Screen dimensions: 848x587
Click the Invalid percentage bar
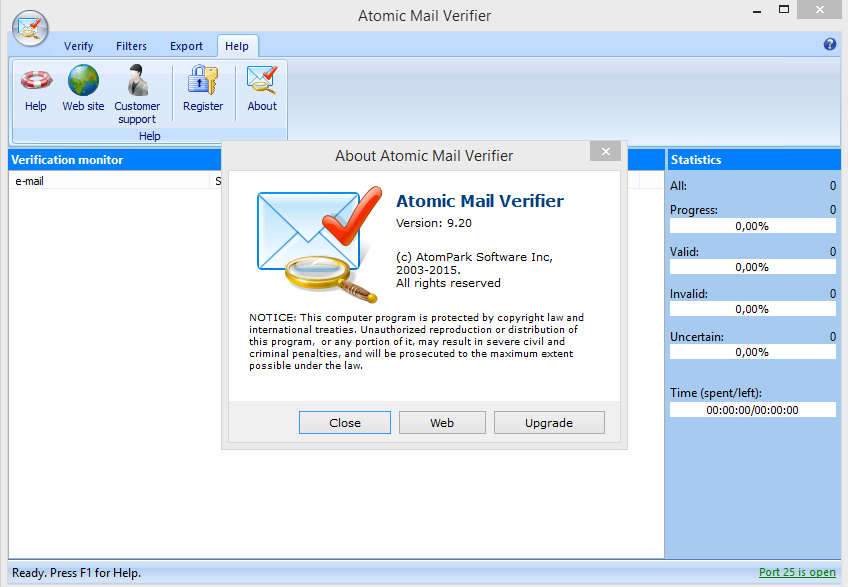click(752, 309)
